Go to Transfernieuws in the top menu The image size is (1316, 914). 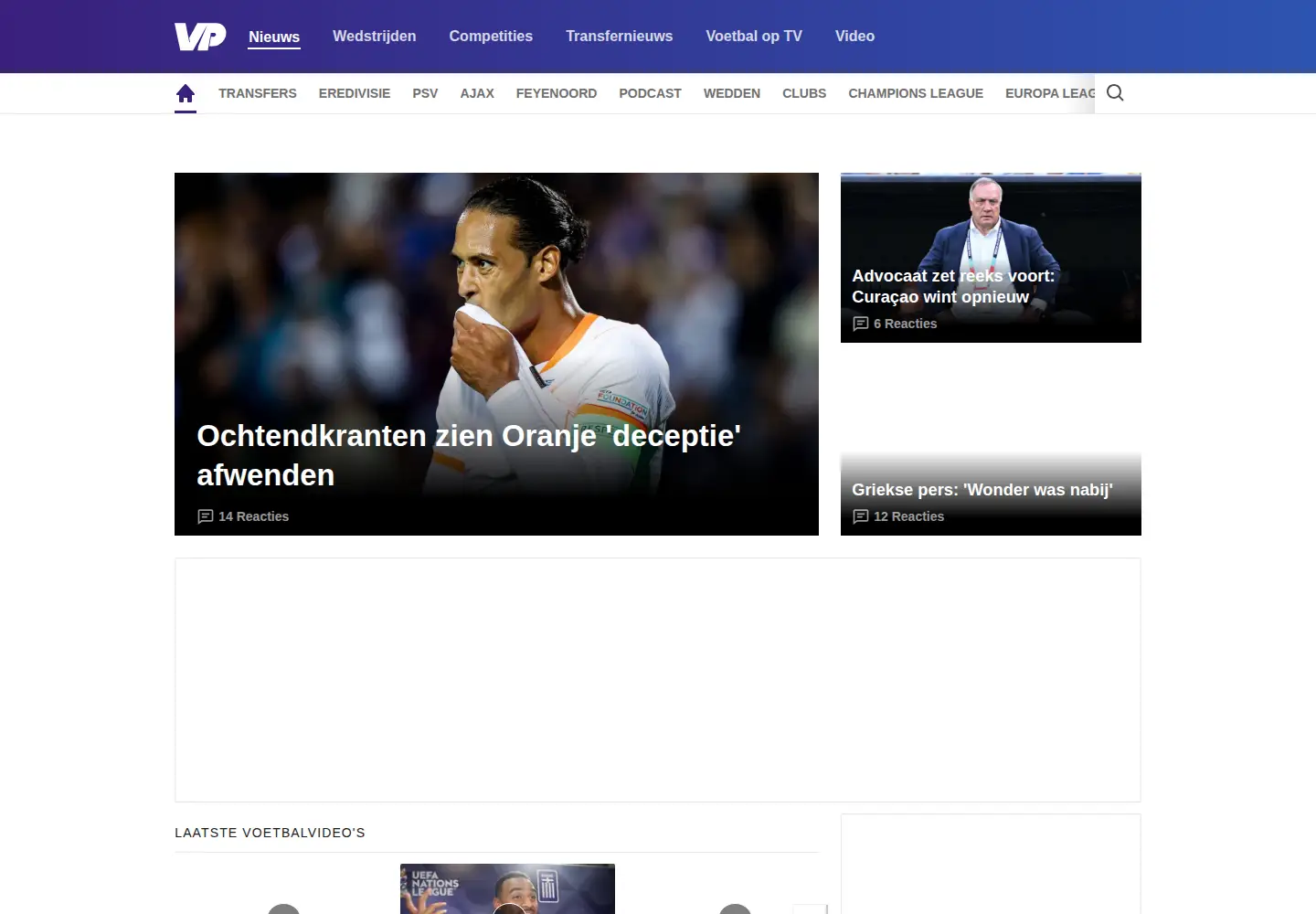(x=620, y=37)
